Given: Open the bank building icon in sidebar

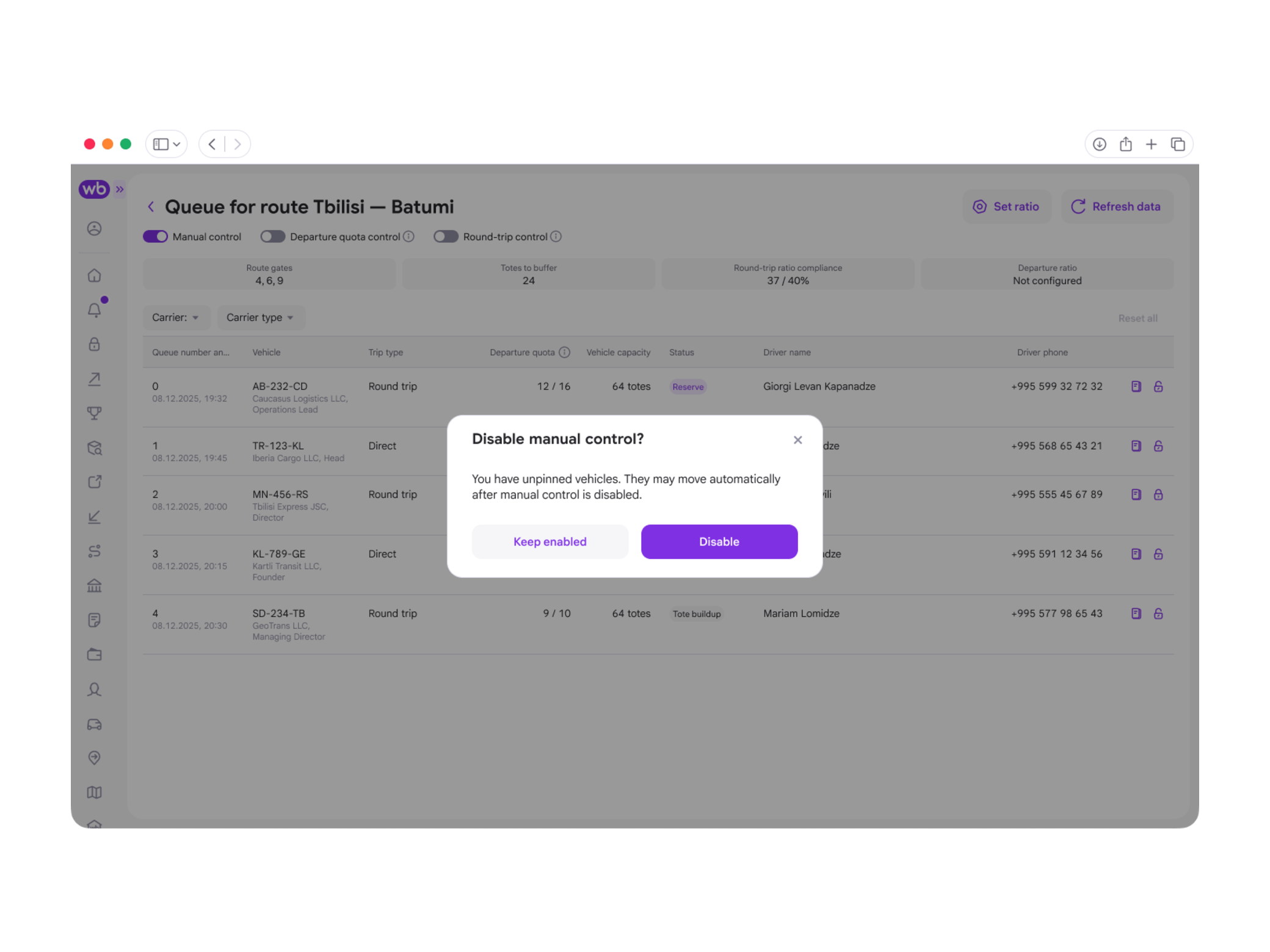Looking at the screenshot, I should pyautogui.click(x=94, y=586).
